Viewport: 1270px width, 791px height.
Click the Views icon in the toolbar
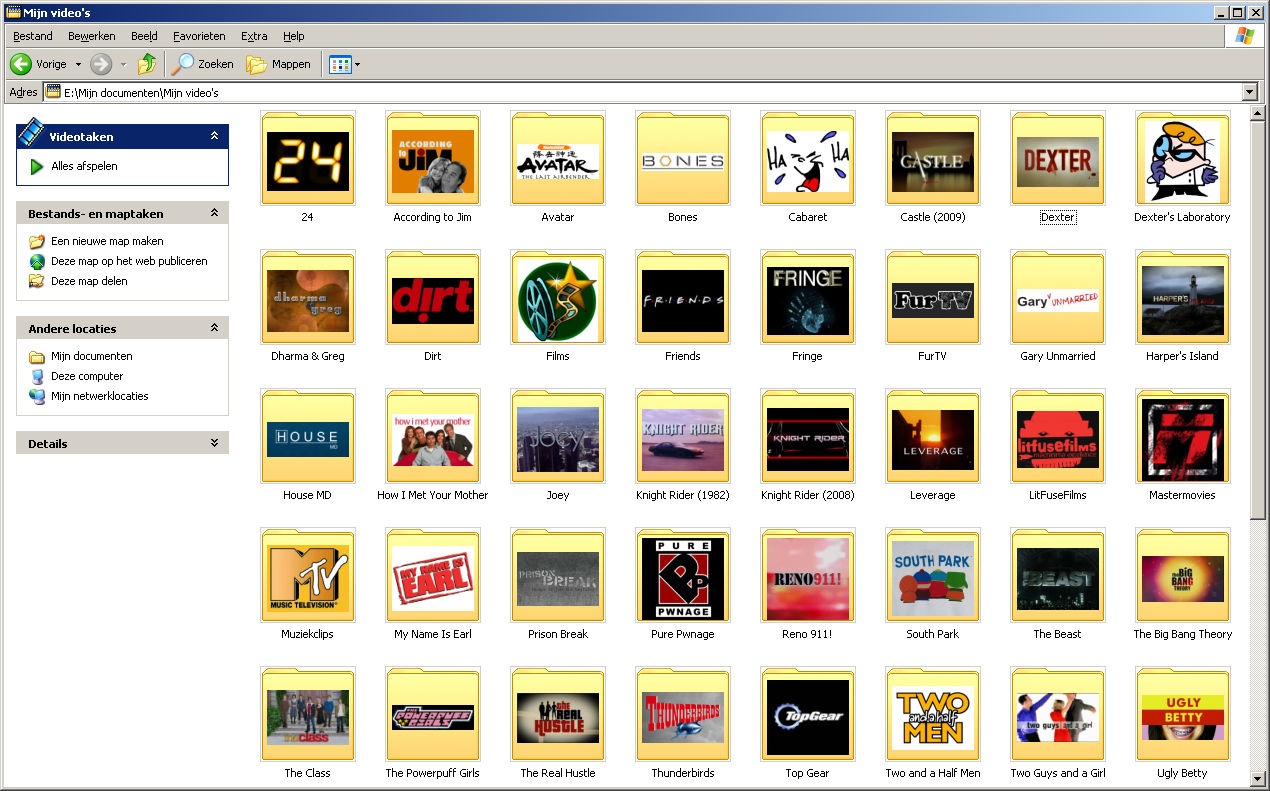[340, 64]
